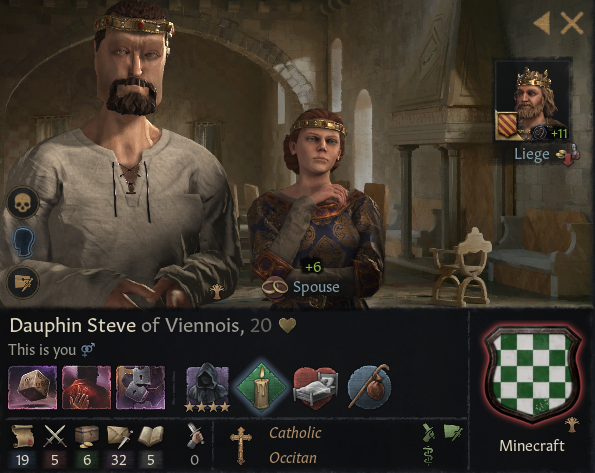Open the candle lifestyle focus icon

261,387
